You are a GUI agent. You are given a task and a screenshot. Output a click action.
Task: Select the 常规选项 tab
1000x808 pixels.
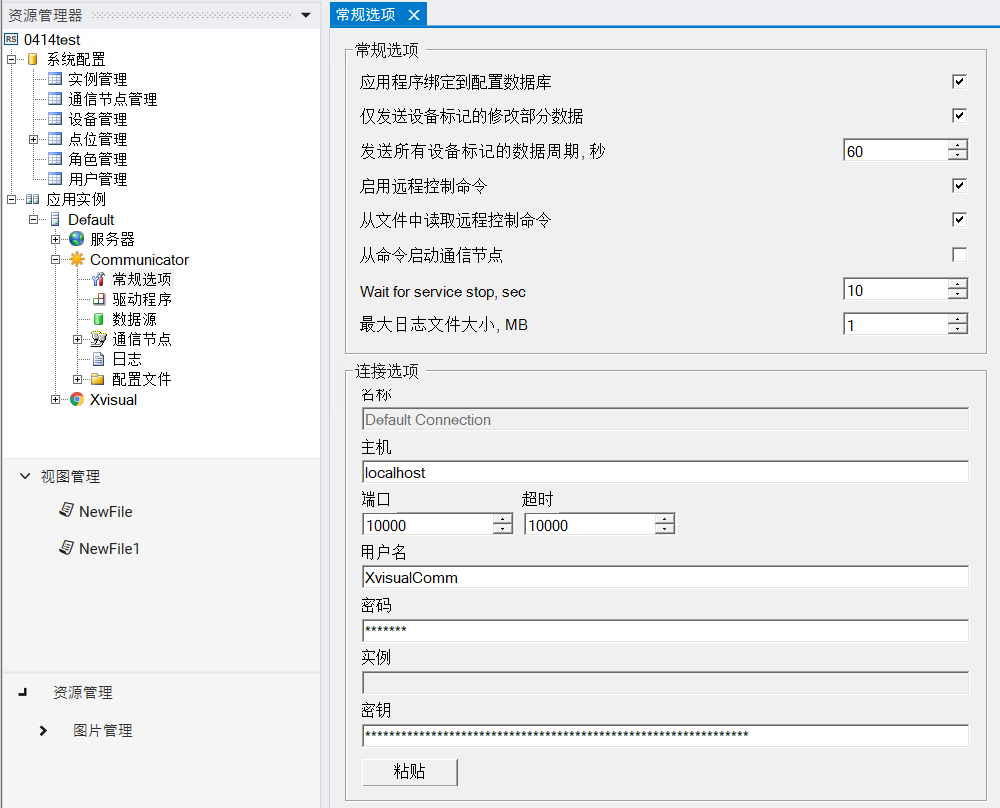coord(365,15)
